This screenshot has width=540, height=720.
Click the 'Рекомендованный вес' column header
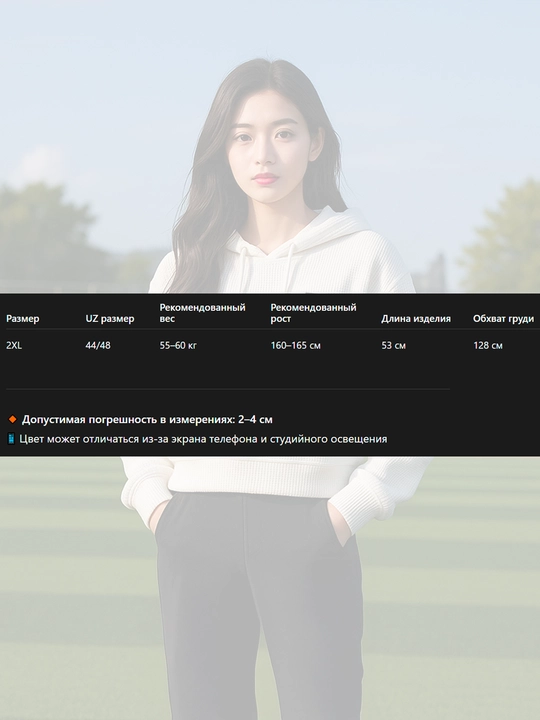point(202,313)
